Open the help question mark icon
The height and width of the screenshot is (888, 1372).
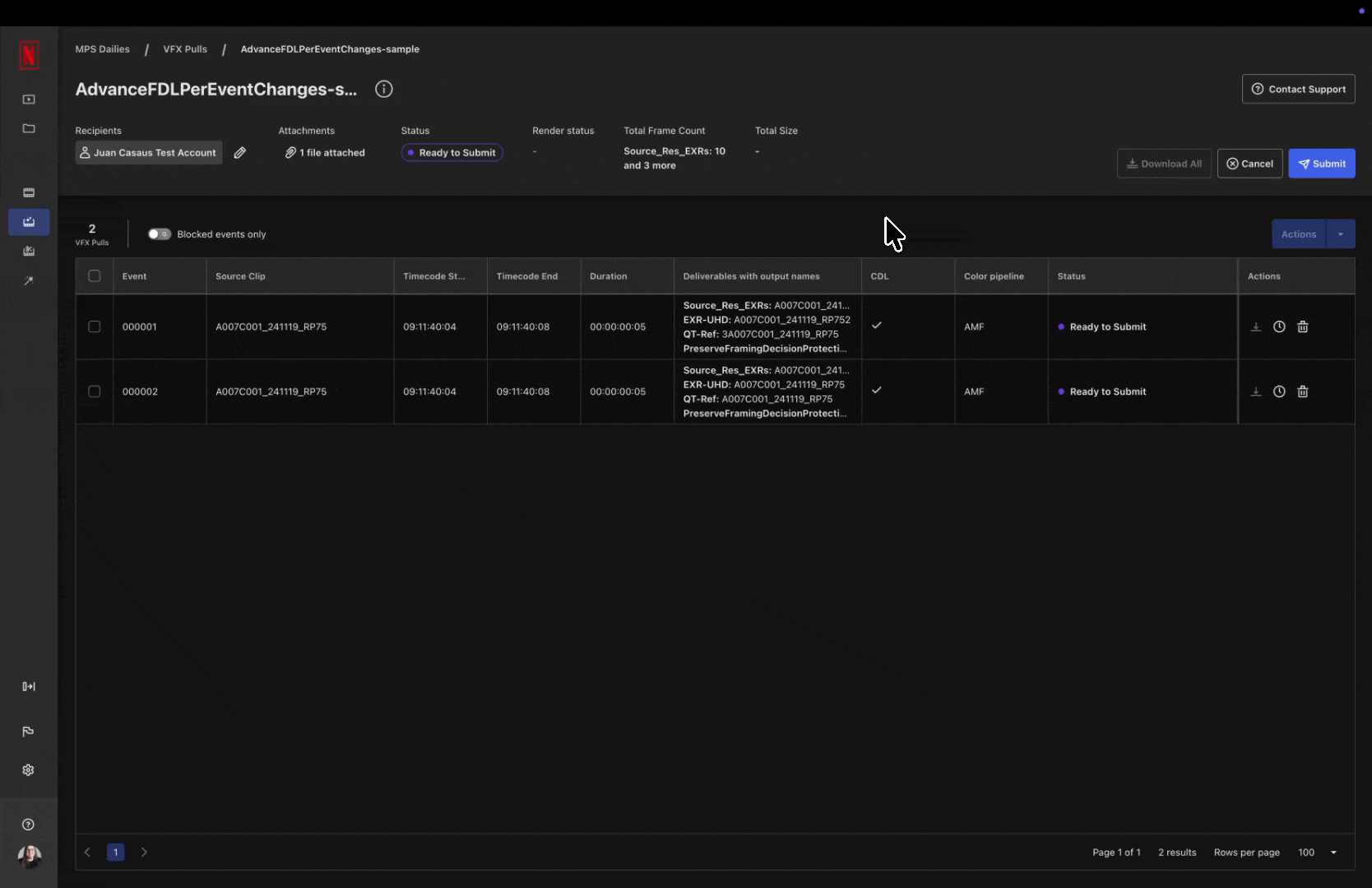29,825
